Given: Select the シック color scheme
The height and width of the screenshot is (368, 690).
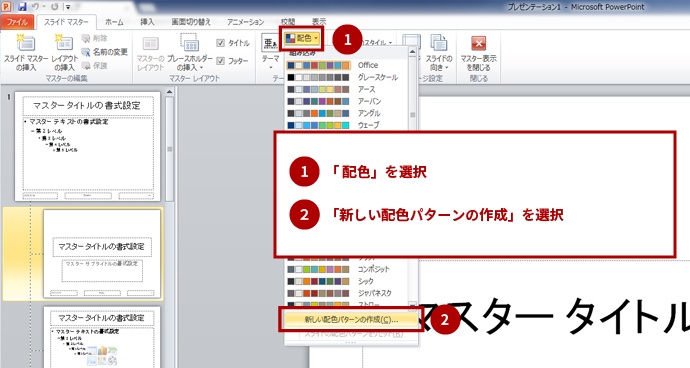Looking at the screenshot, I should [346, 281].
